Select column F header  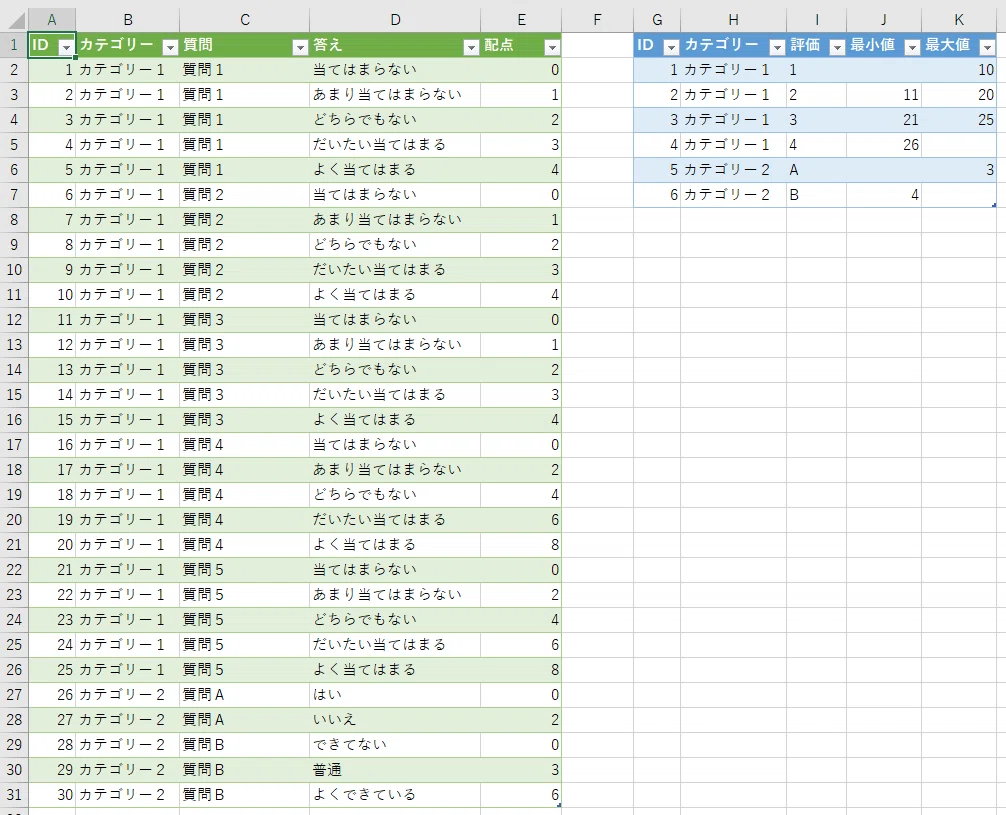point(597,20)
